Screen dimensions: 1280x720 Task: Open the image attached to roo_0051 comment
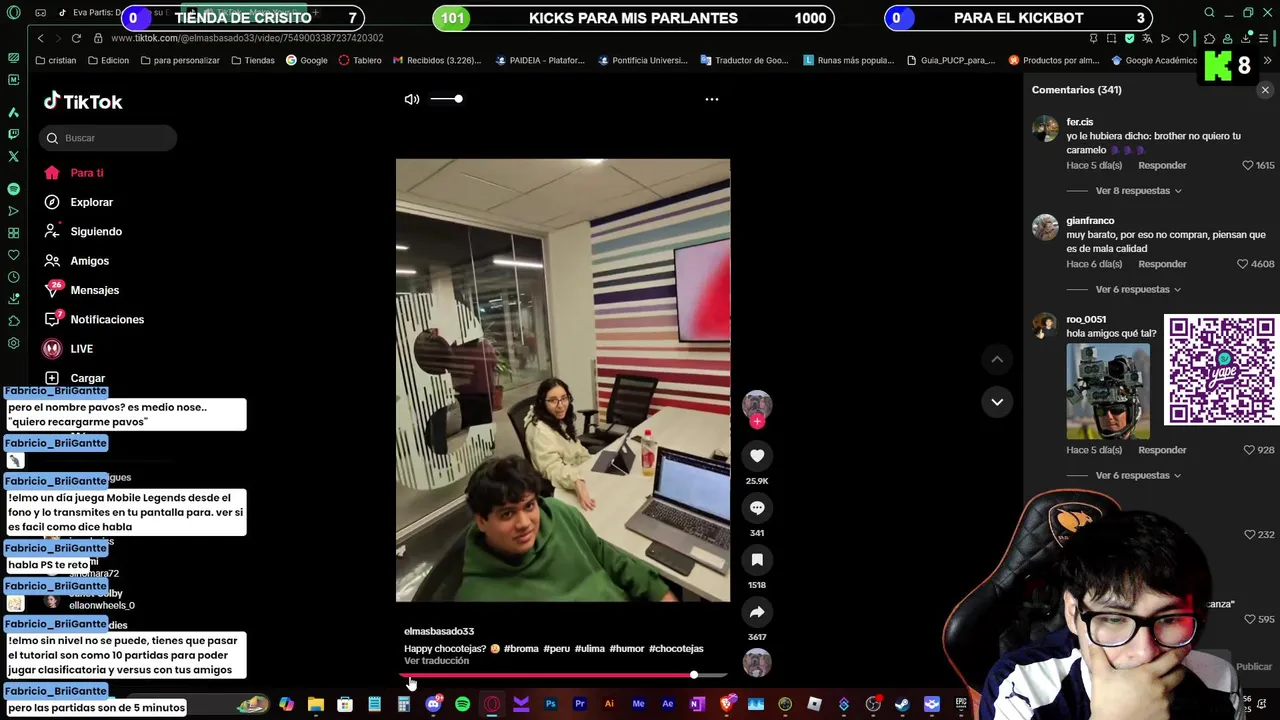pyautogui.click(x=1108, y=391)
